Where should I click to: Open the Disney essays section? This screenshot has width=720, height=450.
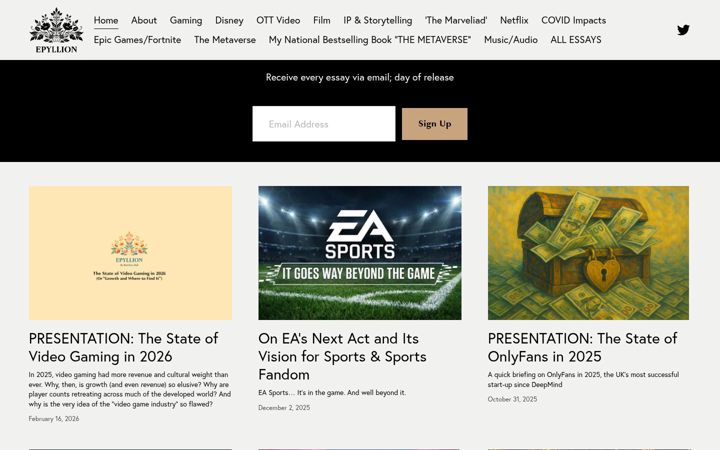click(x=229, y=20)
